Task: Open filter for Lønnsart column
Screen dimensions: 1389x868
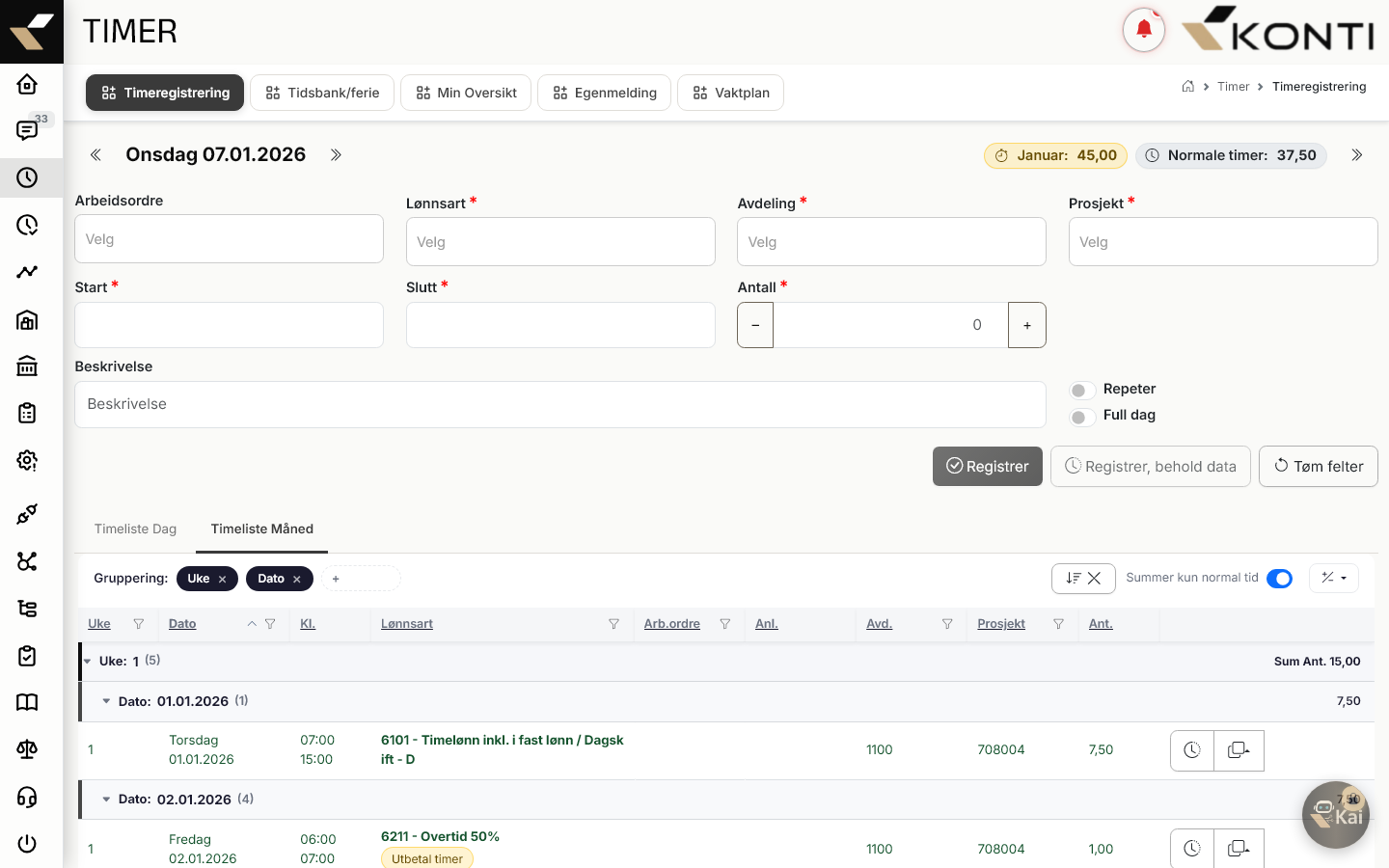Action: point(613,624)
